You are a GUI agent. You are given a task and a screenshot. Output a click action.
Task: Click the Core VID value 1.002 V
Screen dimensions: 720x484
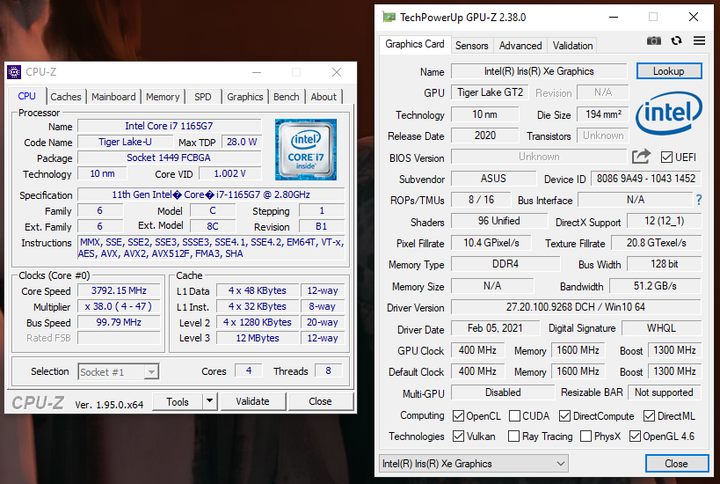click(230, 174)
